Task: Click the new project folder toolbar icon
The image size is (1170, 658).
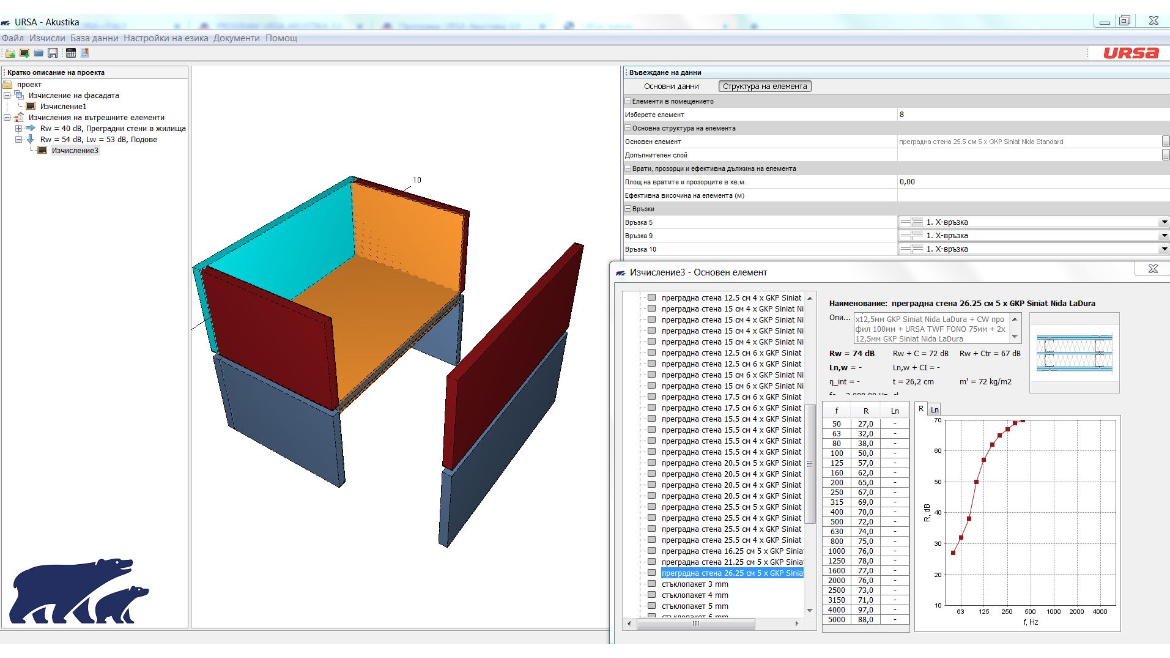Action: tap(10, 53)
